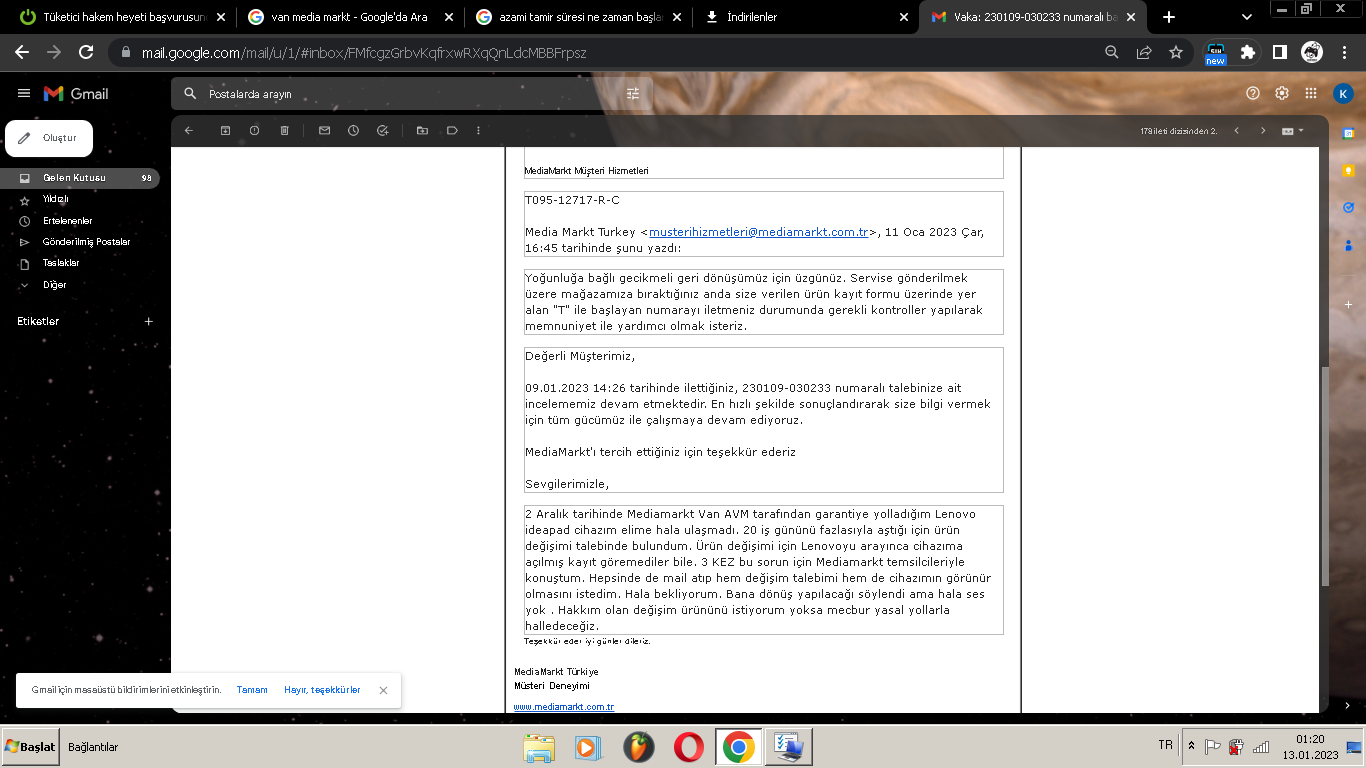The image size is (1366, 768).
Task: Open Gmail support help icon
Action: pyautogui.click(x=1253, y=93)
